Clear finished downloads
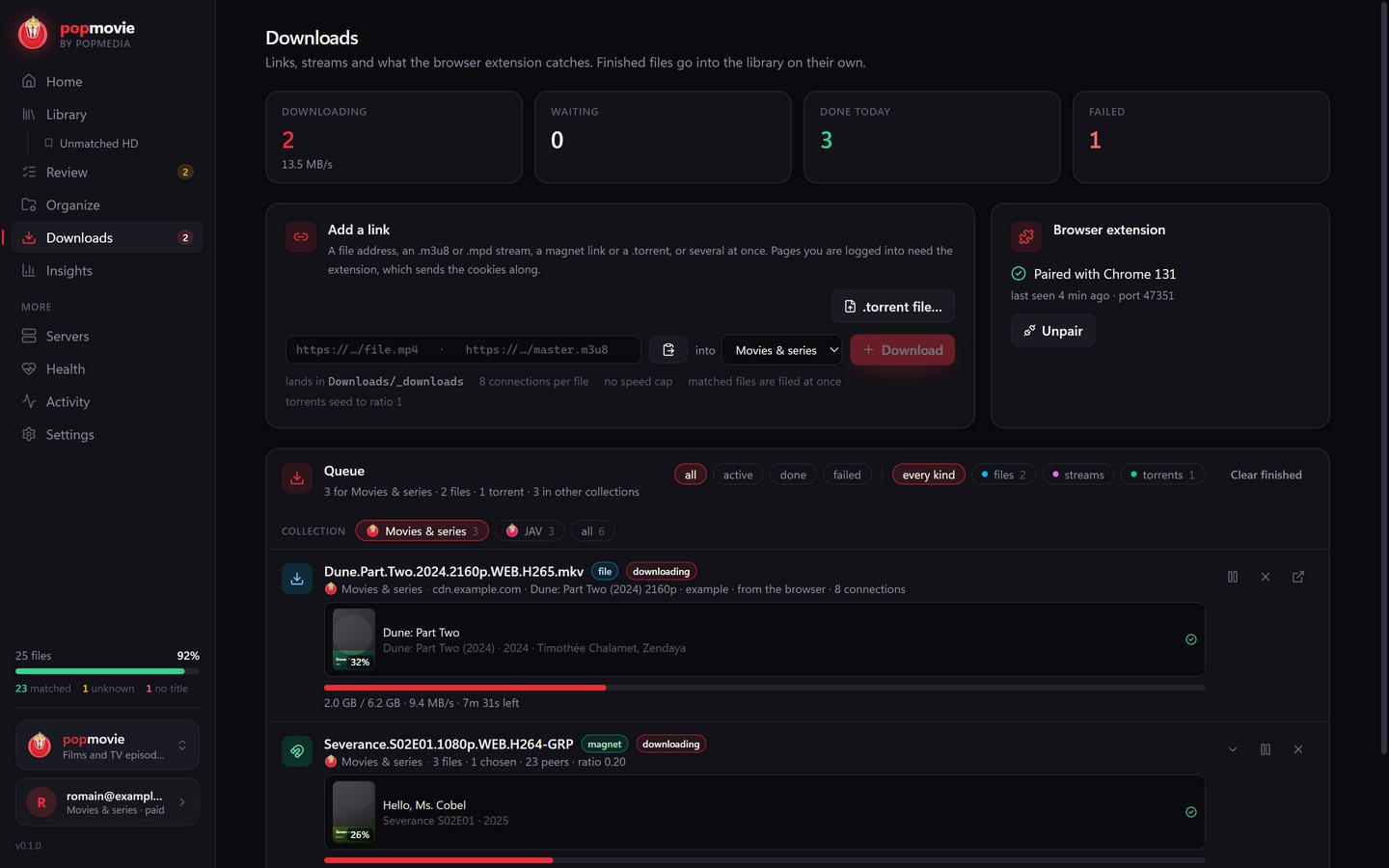The height and width of the screenshot is (868, 1389). [x=1266, y=475]
